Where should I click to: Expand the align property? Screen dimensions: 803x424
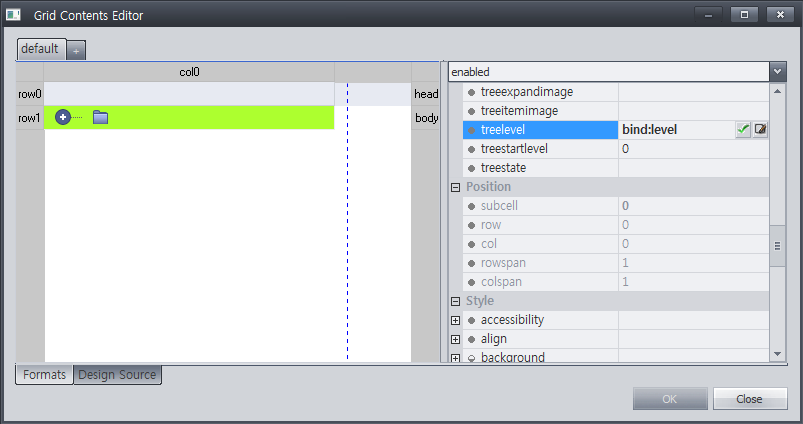[456, 339]
